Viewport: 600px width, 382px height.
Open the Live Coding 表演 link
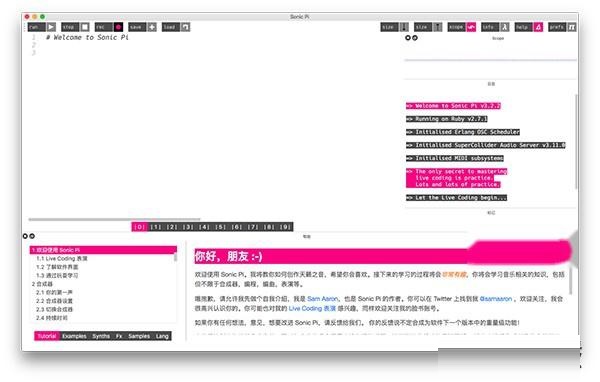(x=312, y=308)
